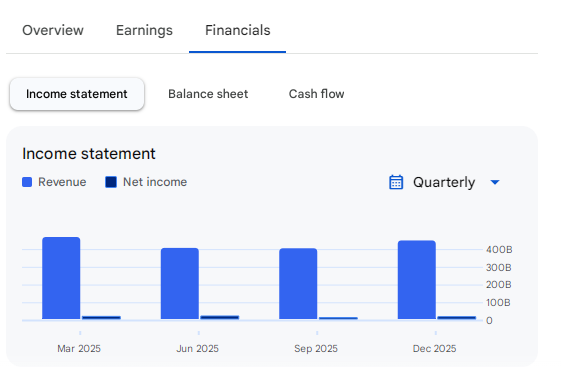This screenshot has height=374, width=561.
Task: Click the Revenue legend color swatch
Action: [27, 182]
